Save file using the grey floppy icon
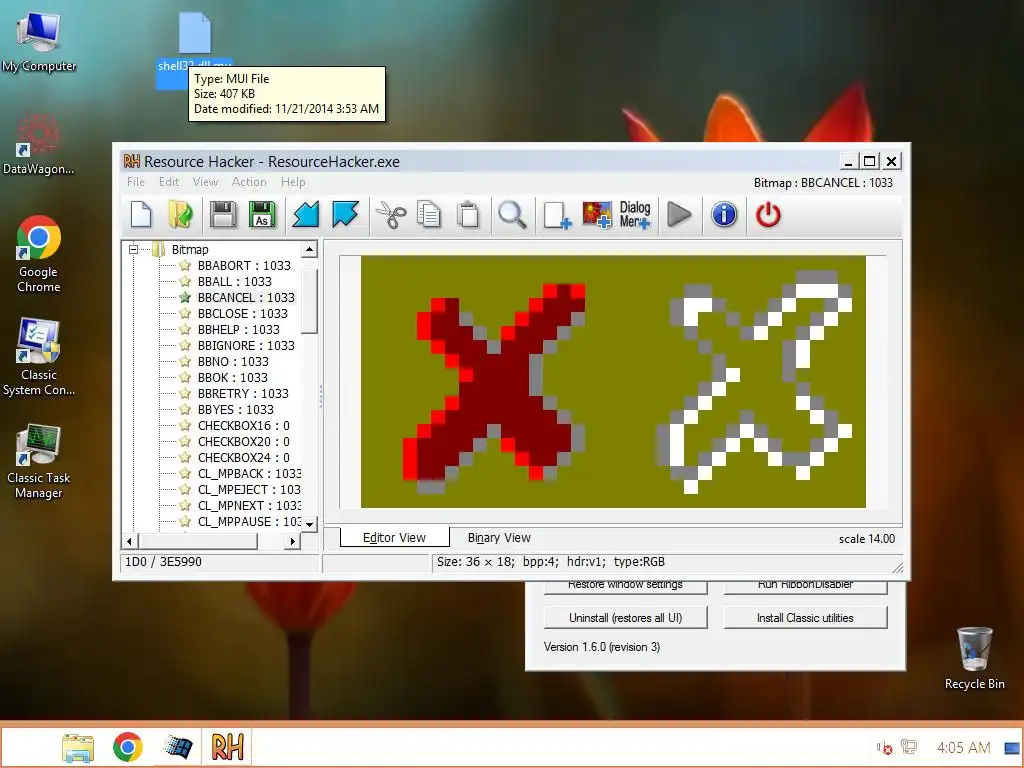This screenshot has height=768, width=1024. click(223, 215)
